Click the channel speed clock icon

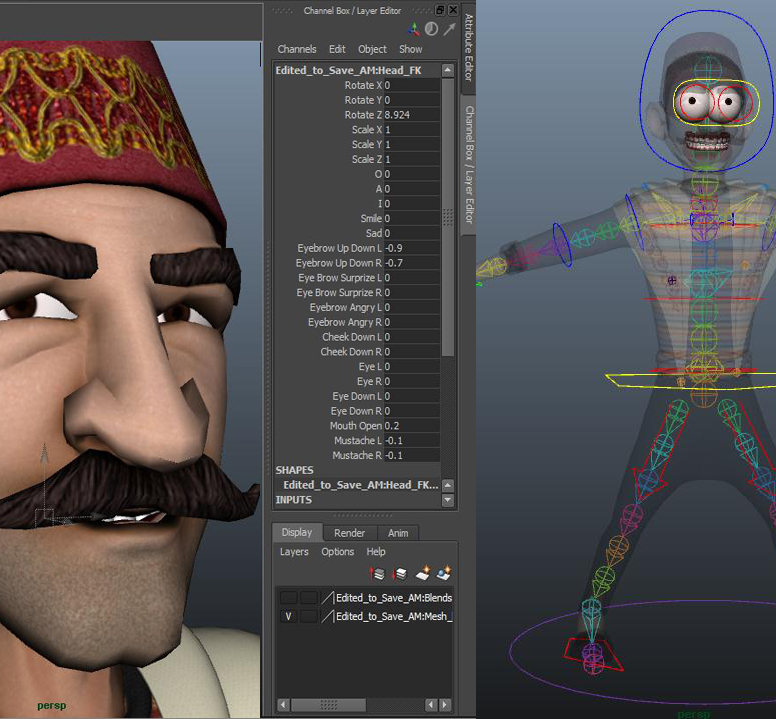(432, 29)
